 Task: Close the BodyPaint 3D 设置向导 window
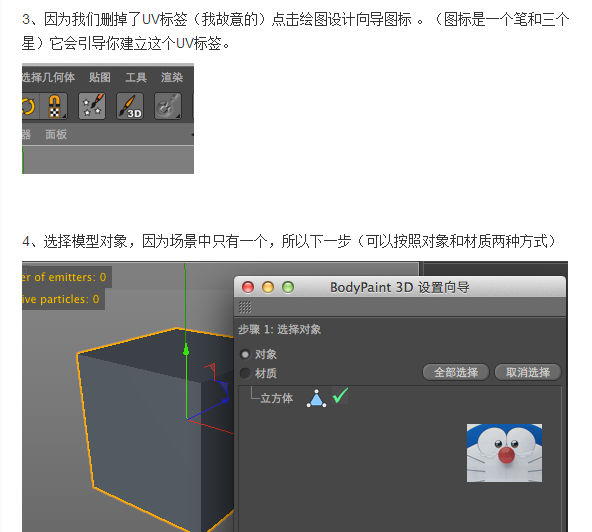(x=248, y=287)
